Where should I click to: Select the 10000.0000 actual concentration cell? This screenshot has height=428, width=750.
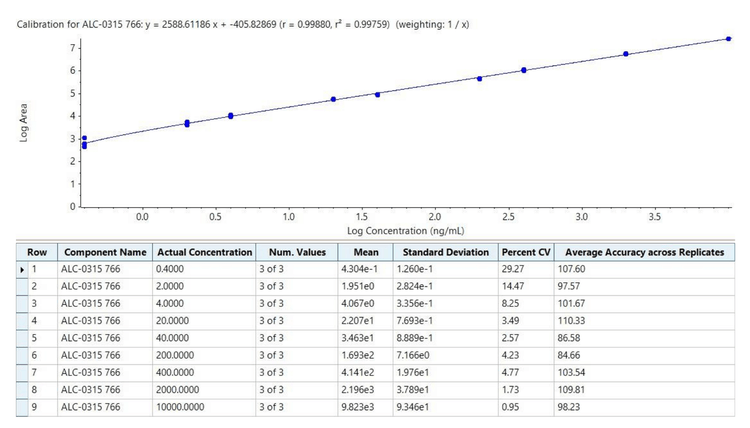[204, 407]
